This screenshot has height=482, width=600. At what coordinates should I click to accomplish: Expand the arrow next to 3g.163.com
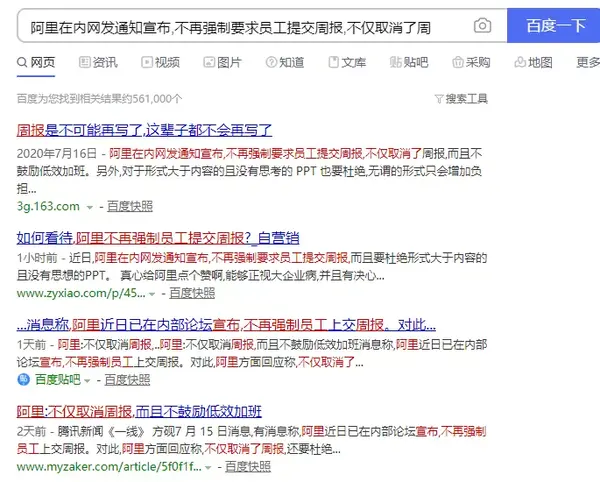(x=90, y=207)
